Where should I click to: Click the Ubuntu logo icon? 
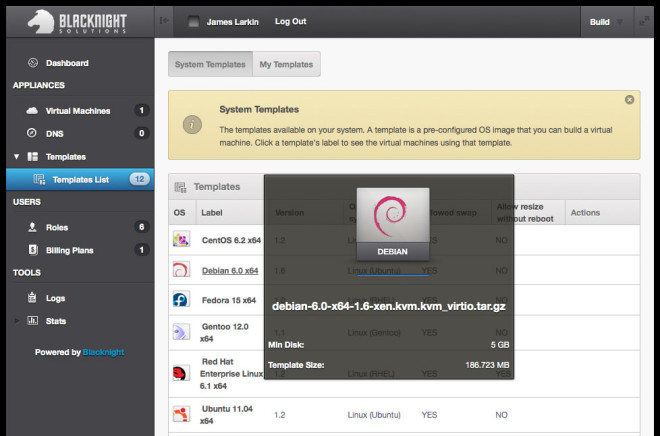click(x=181, y=415)
